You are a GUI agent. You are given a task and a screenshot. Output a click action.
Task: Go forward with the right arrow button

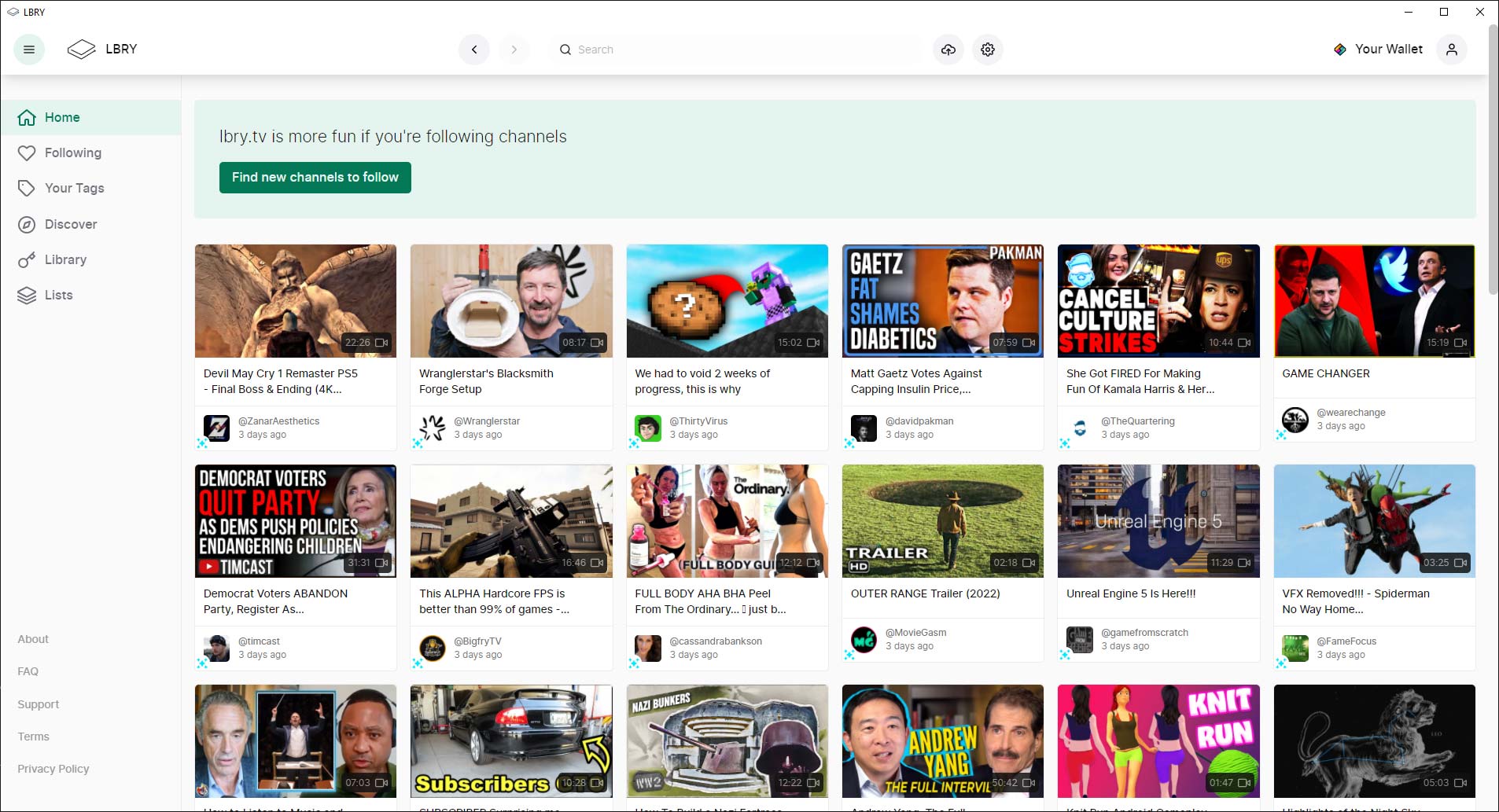point(514,50)
